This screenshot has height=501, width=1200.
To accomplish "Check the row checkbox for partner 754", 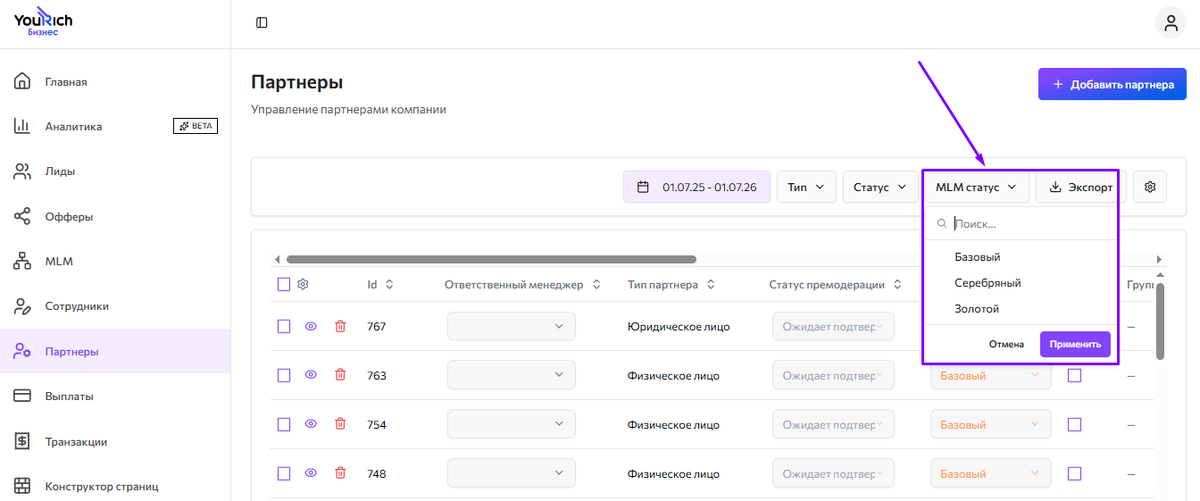I will [x=284, y=424].
